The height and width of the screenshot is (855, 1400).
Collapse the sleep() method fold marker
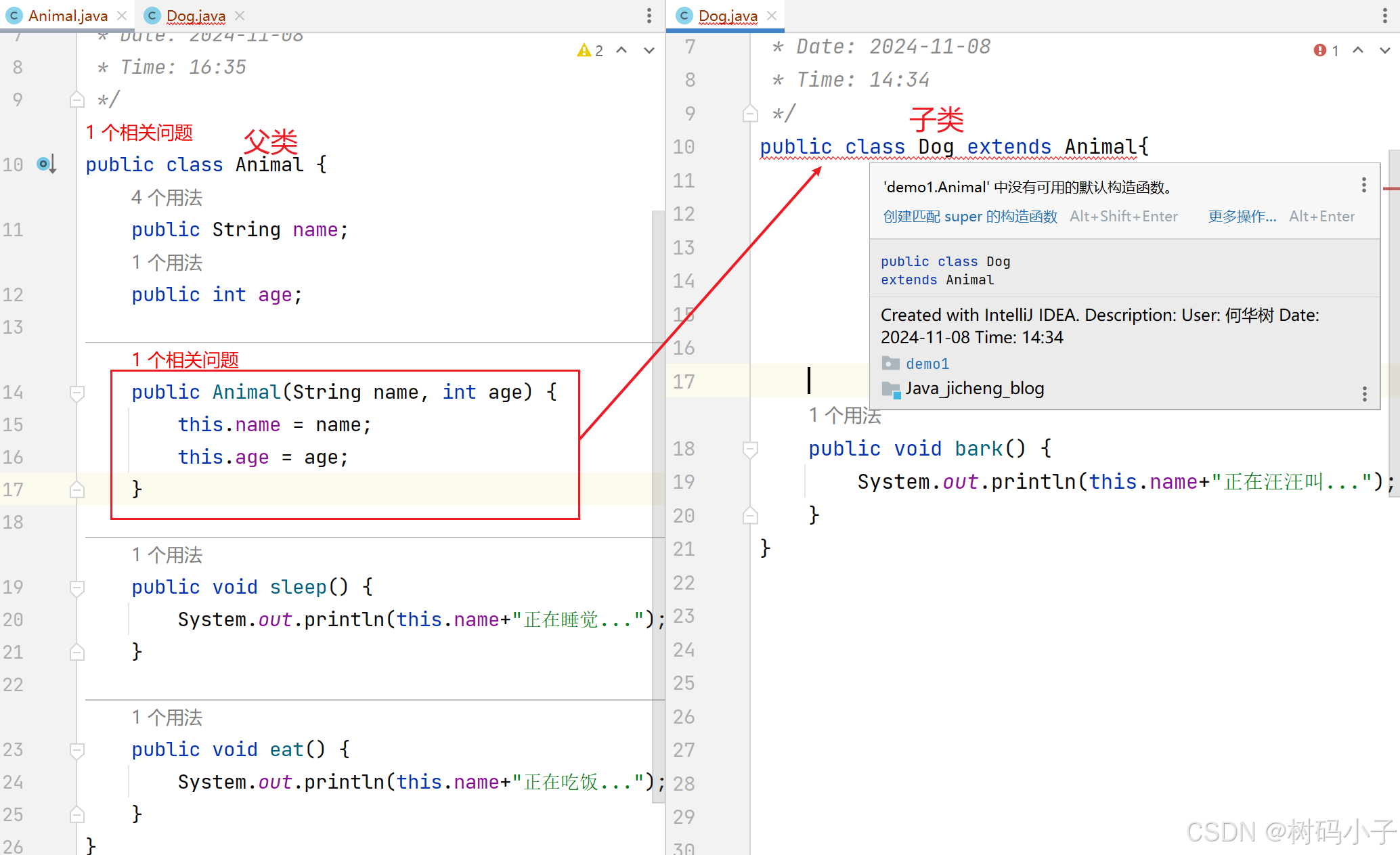point(77,588)
